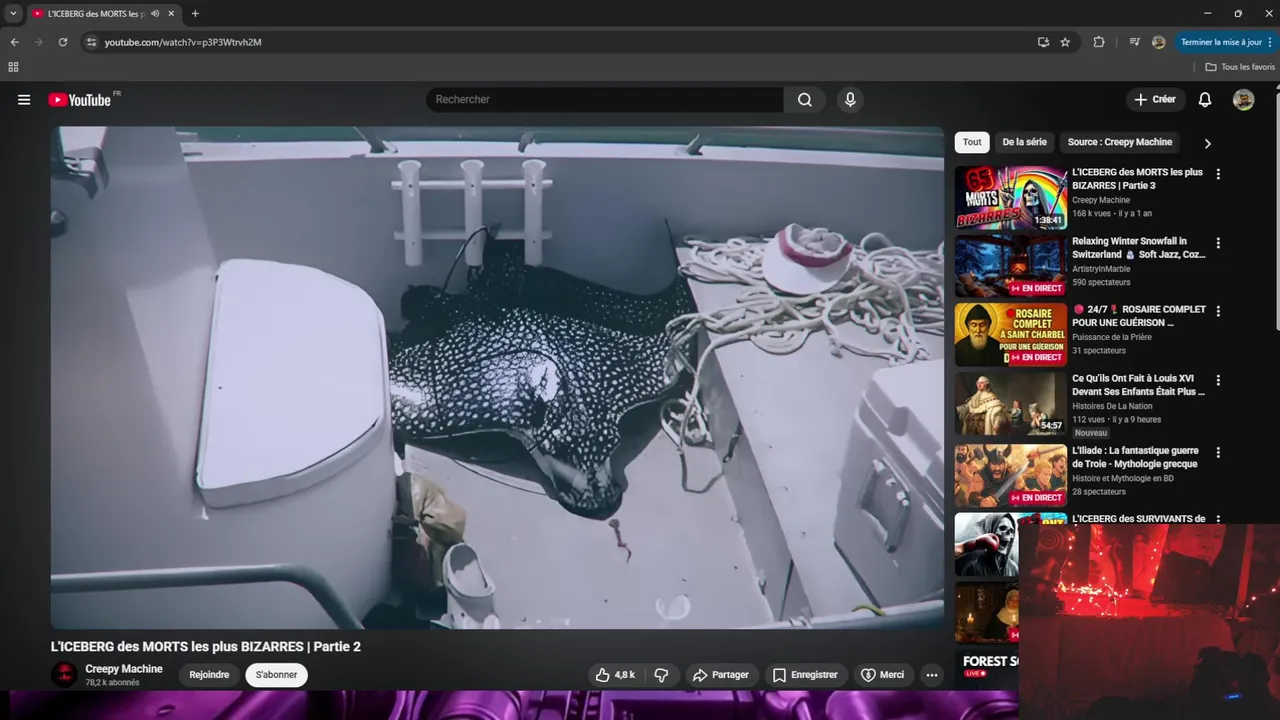Open the browser extensions puzzle icon
Viewport: 1280px width, 720px height.
(x=1099, y=42)
